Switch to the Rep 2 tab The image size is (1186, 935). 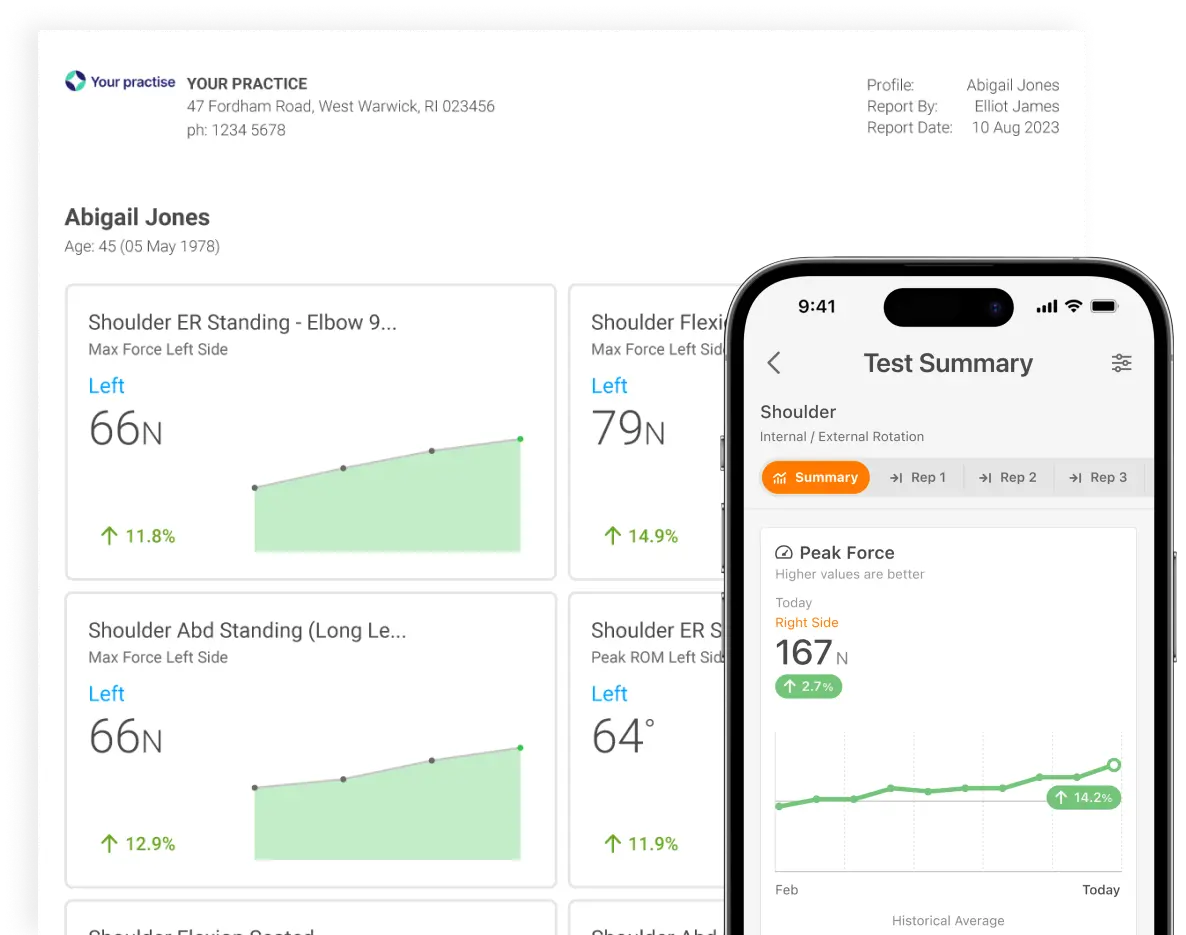(1007, 478)
